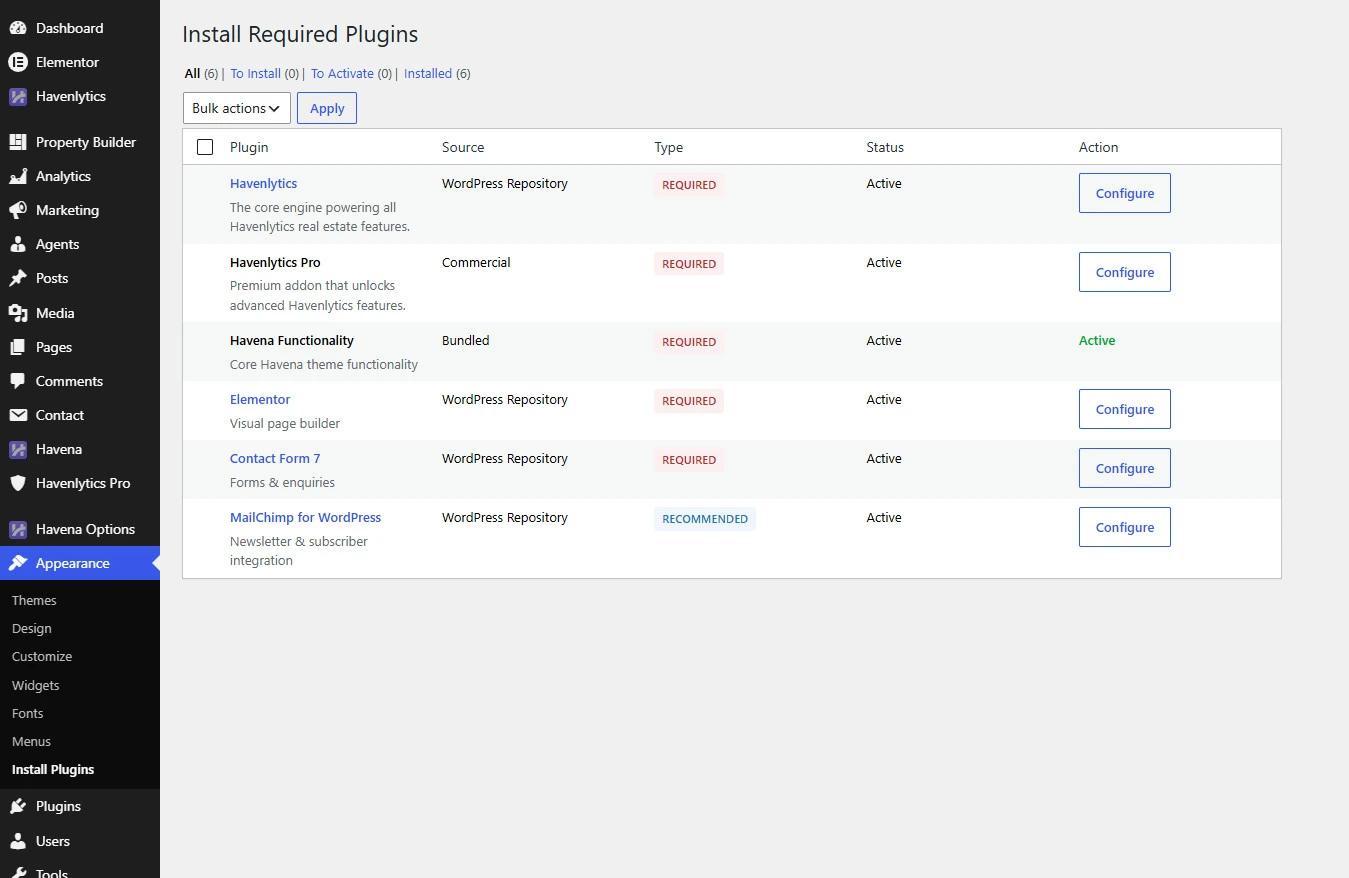Show the Installed plugins filter
1349x878 pixels.
coord(428,73)
